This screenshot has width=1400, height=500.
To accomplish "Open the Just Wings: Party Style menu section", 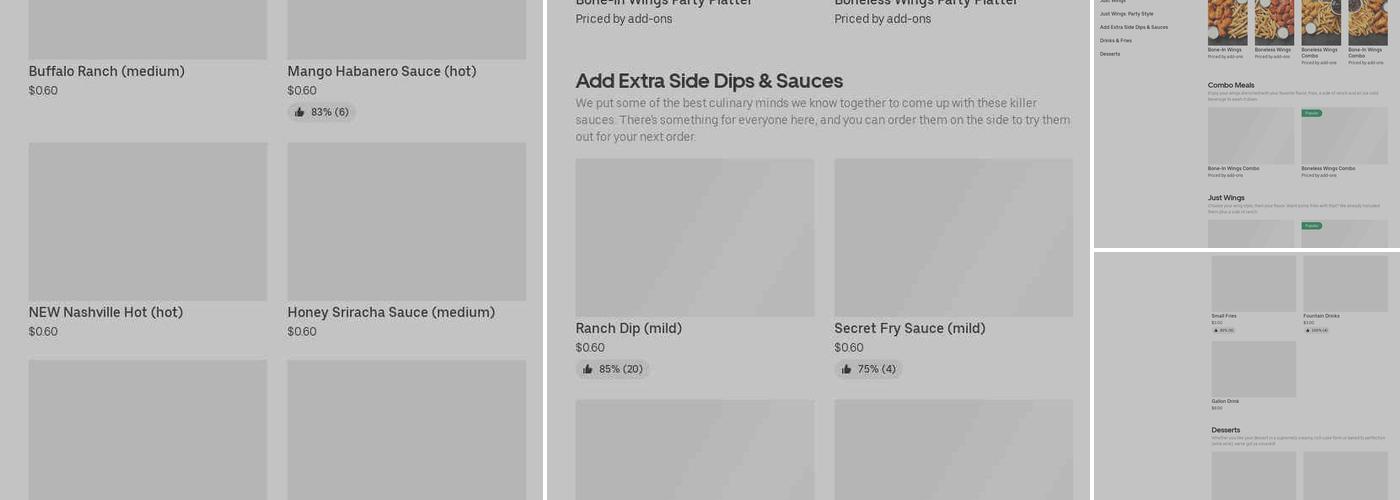I will pos(1126,14).
